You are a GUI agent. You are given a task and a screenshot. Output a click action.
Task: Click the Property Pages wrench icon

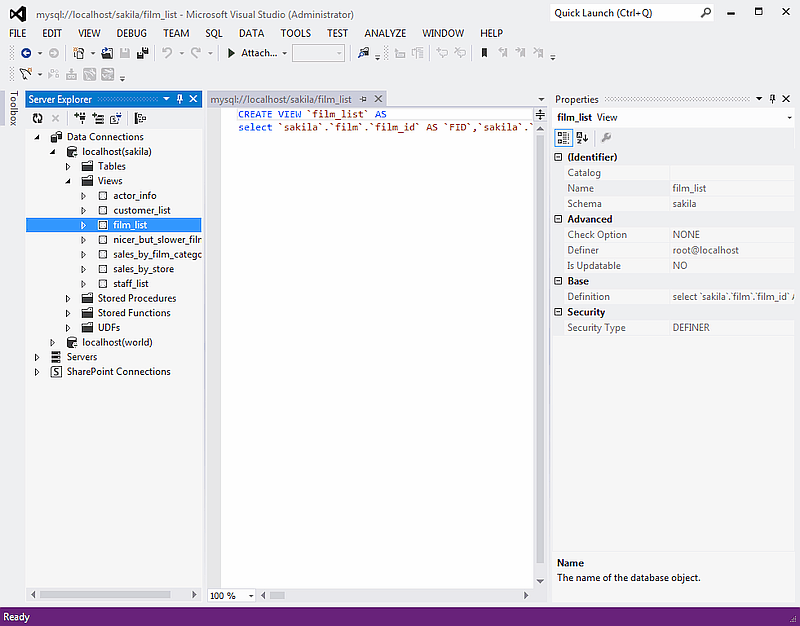coord(606,138)
